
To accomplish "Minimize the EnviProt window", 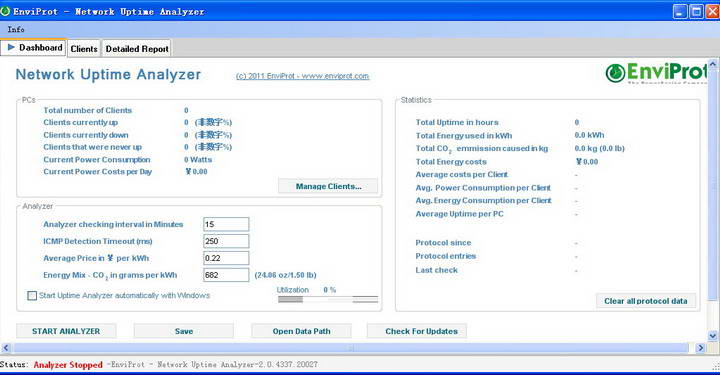I will click(680, 11).
